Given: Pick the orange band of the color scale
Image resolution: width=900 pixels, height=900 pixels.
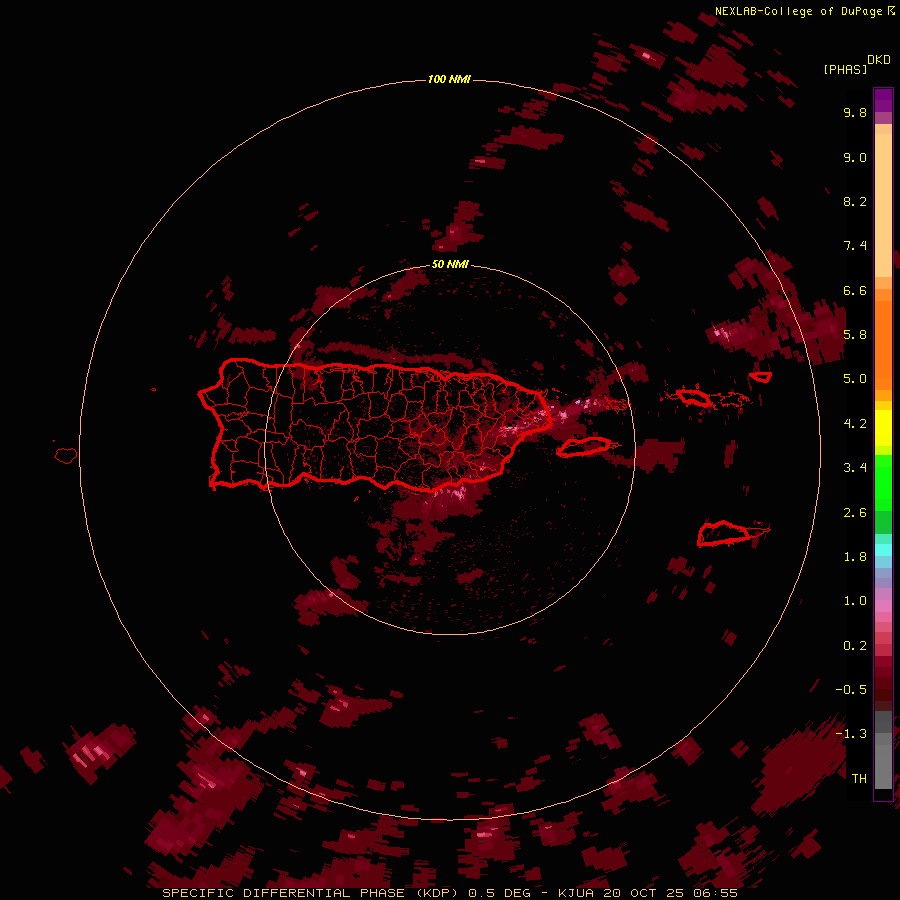Looking at the screenshot, I should [x=883, y=346].
